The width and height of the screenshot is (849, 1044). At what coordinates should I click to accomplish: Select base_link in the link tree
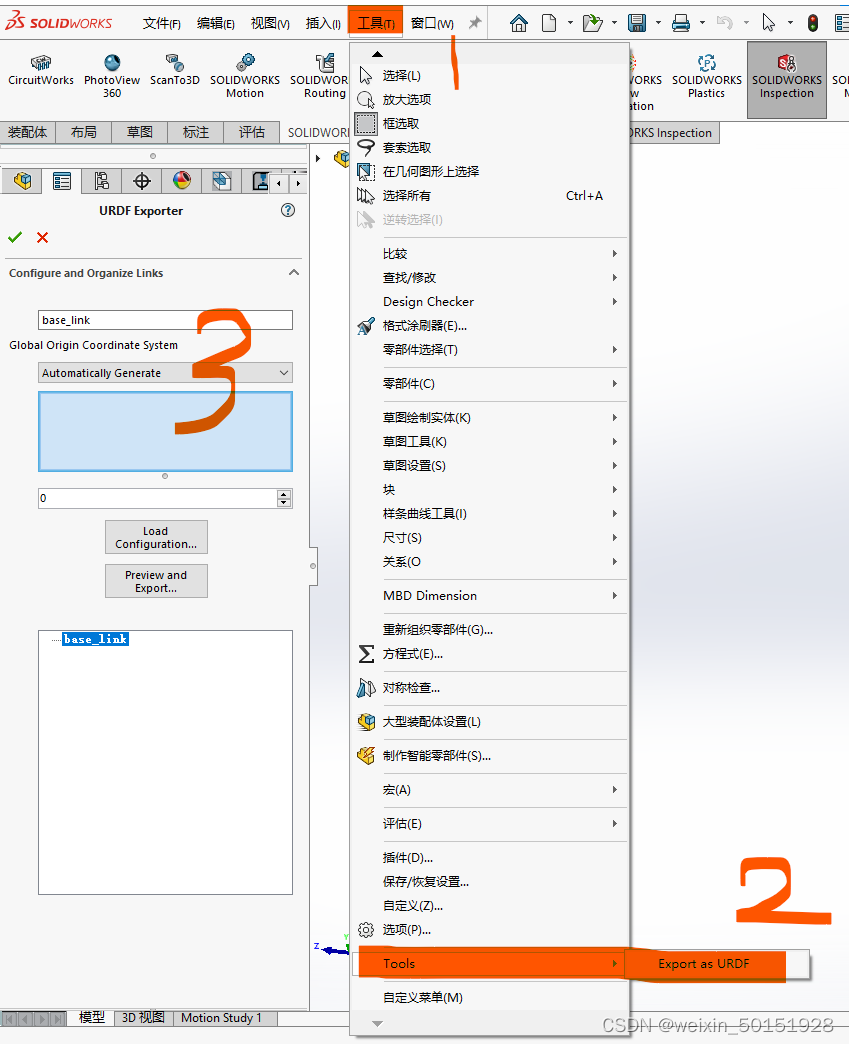tap(95, 639)
